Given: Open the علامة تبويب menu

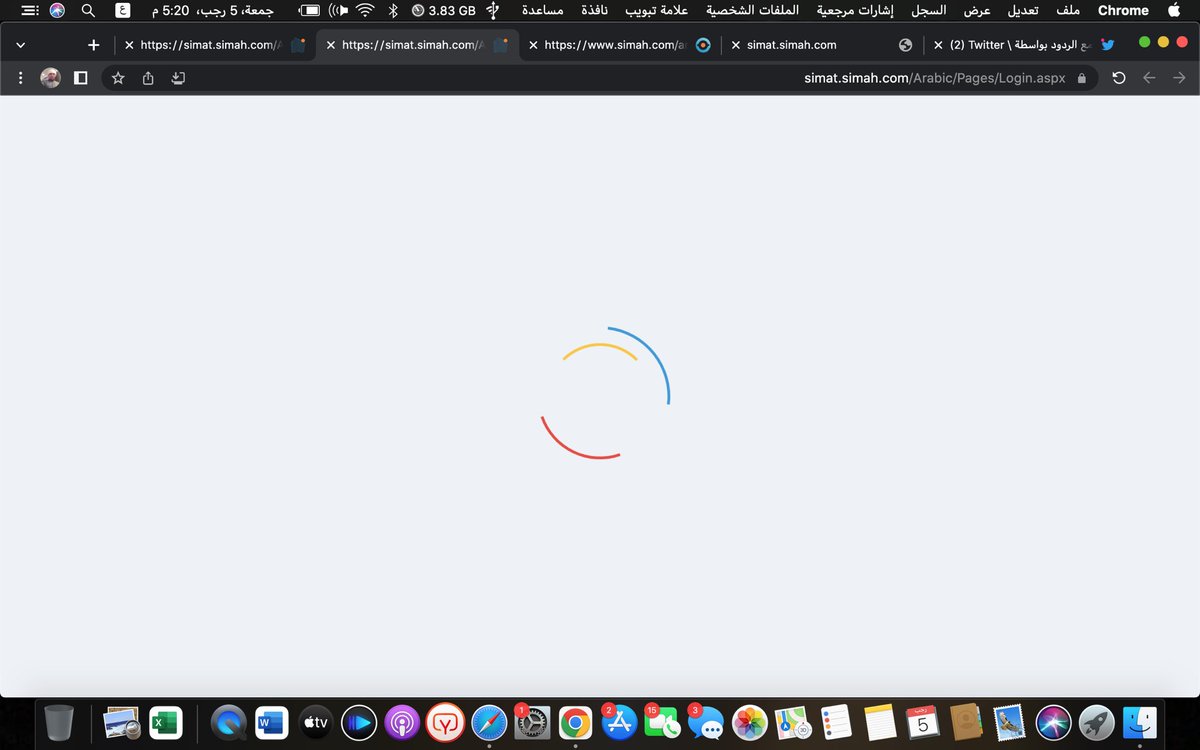Looking at the screenshot, I should [657, 10].
